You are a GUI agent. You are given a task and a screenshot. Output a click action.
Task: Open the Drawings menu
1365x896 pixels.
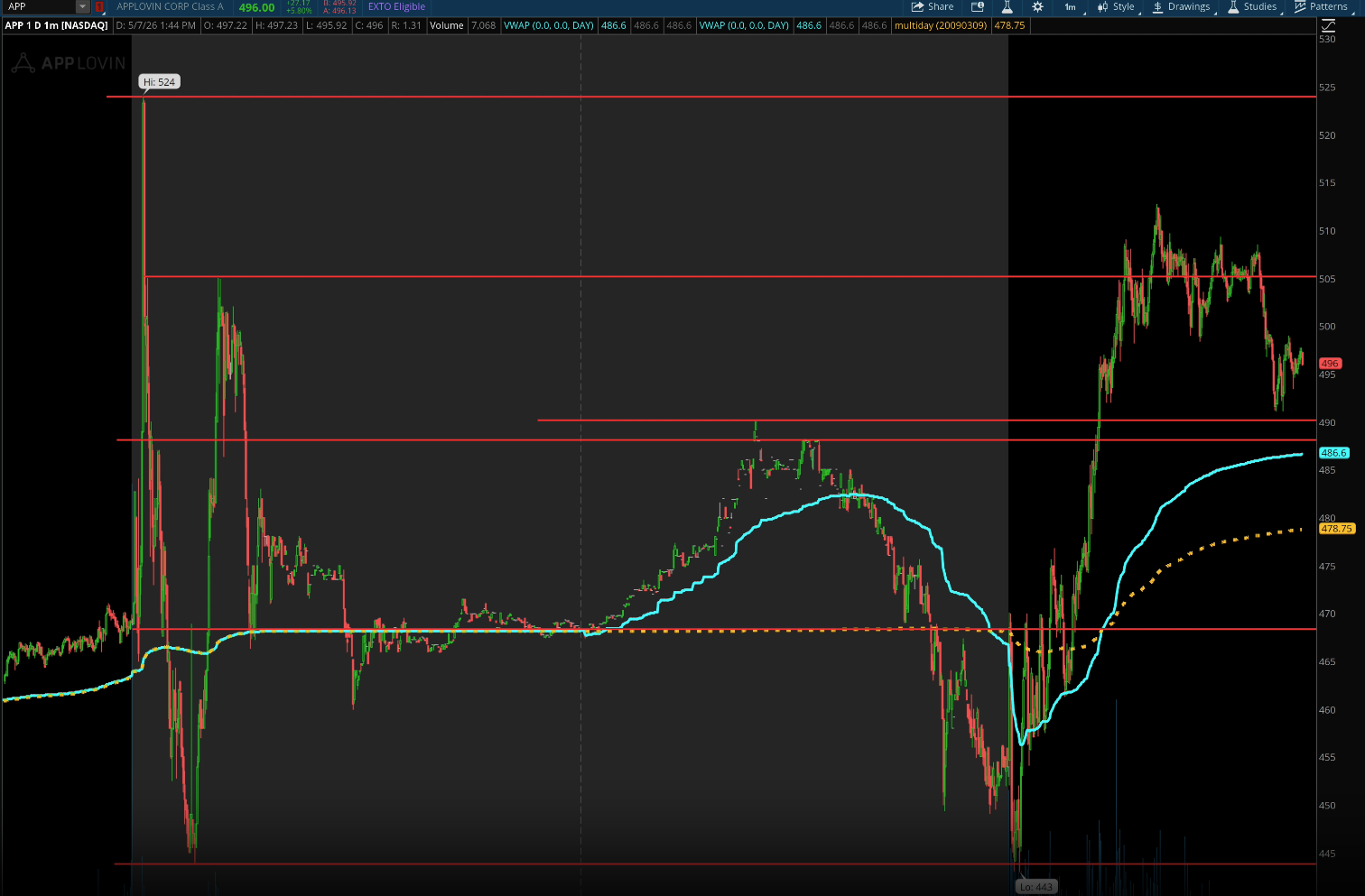click(1182, 6)
